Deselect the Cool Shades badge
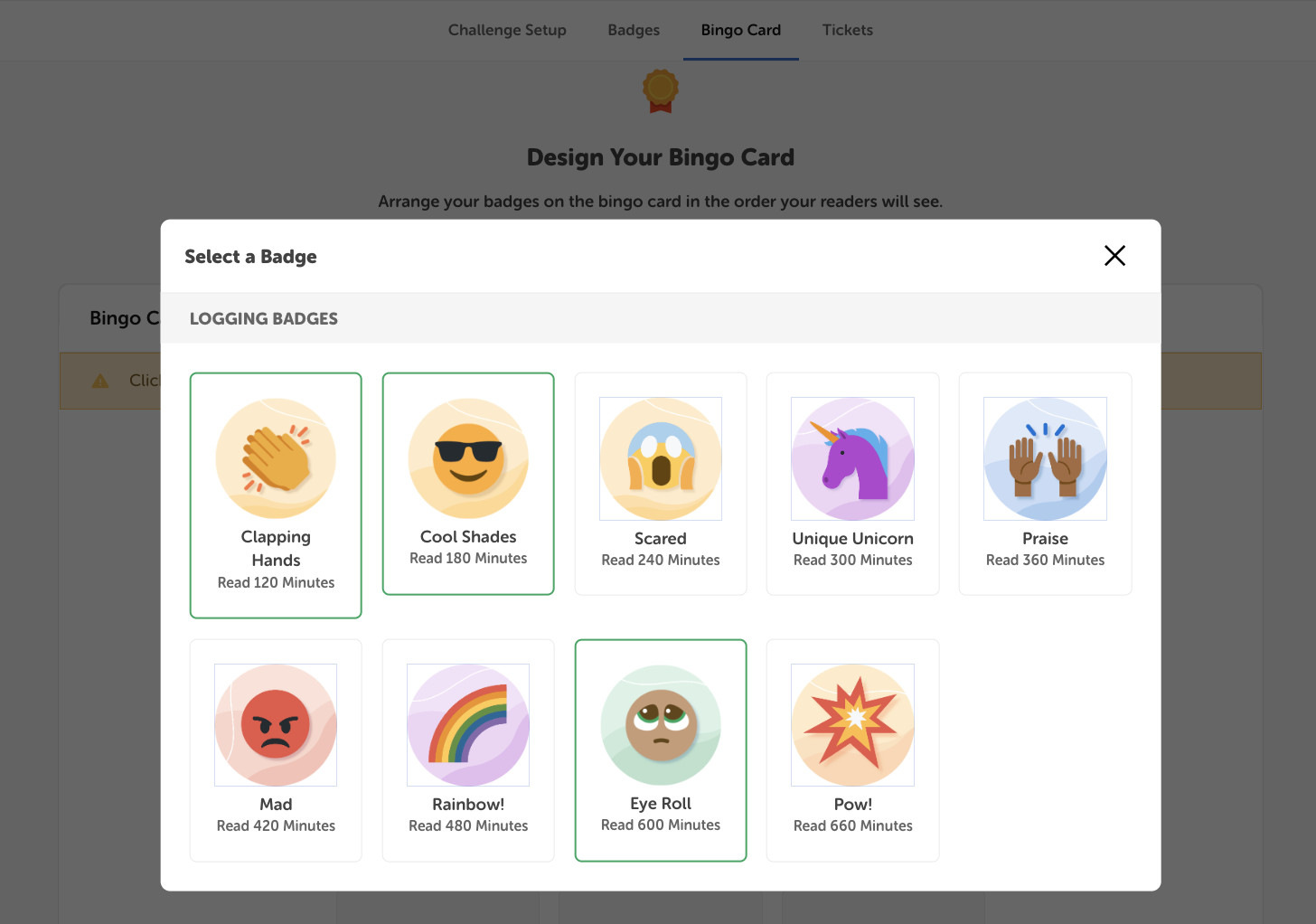The height and width of the screenshot is (924, 1316). click(x=467, y=484)
